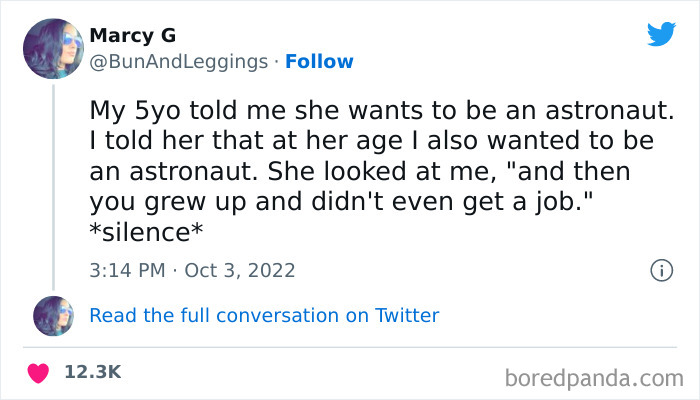Click the Oct 3, 2022 date
The height and width of the screenshot is (400, 700).
pyautogui.click(x=239, y=270)
